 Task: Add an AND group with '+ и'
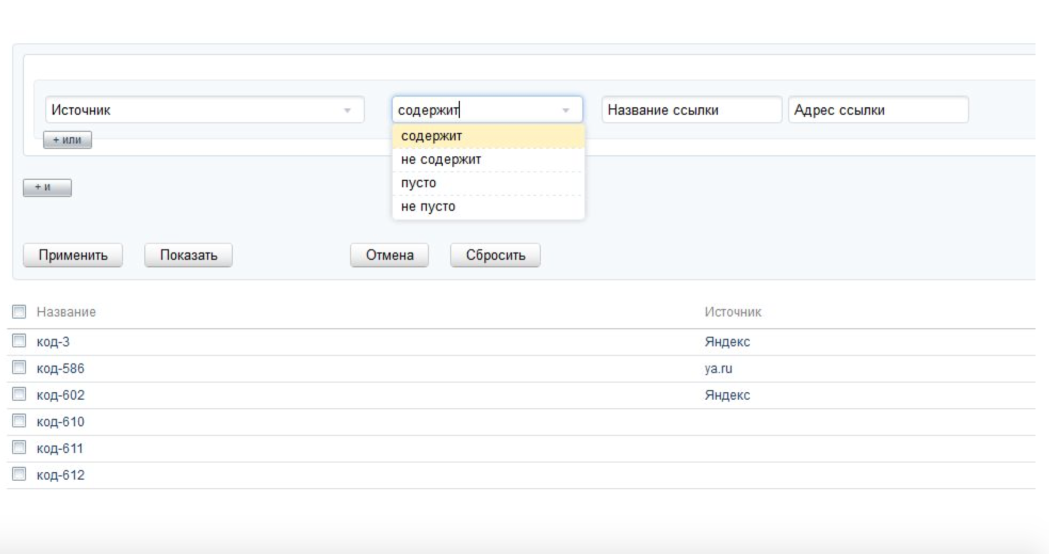(47, 187)
